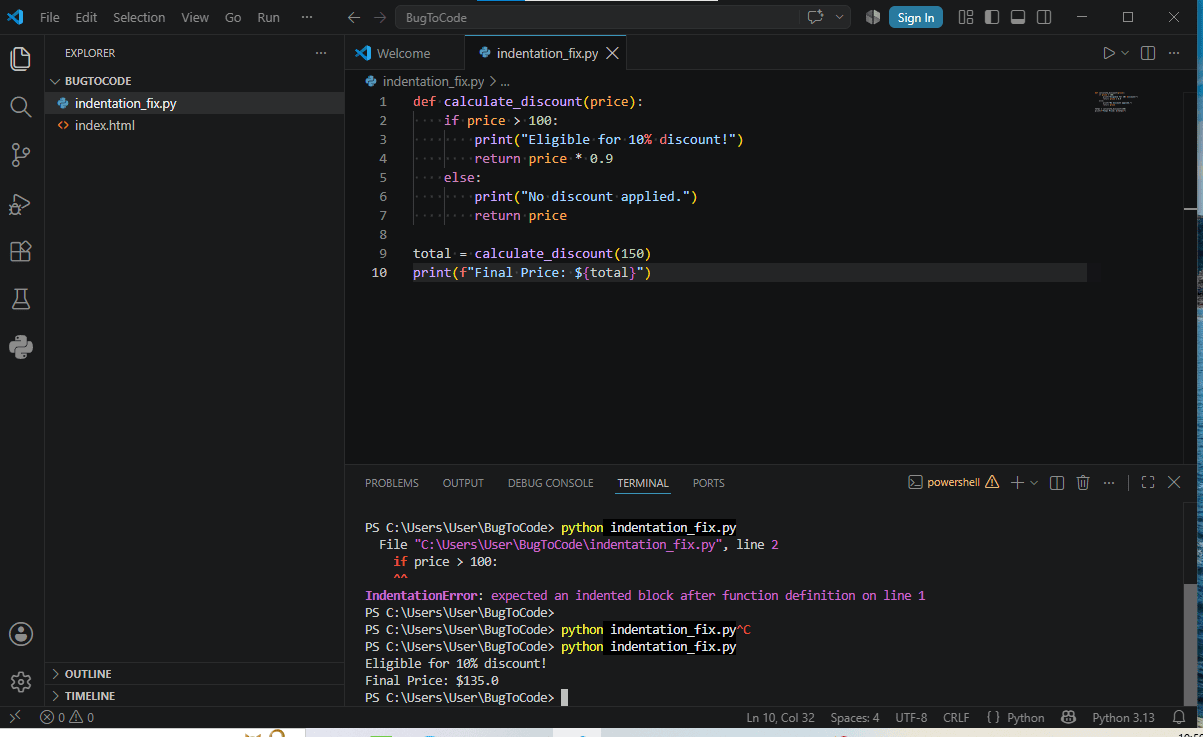Open Explorer More Actions ellipsis
This screenshot has height=737, width=1203.
pos(321,53)
